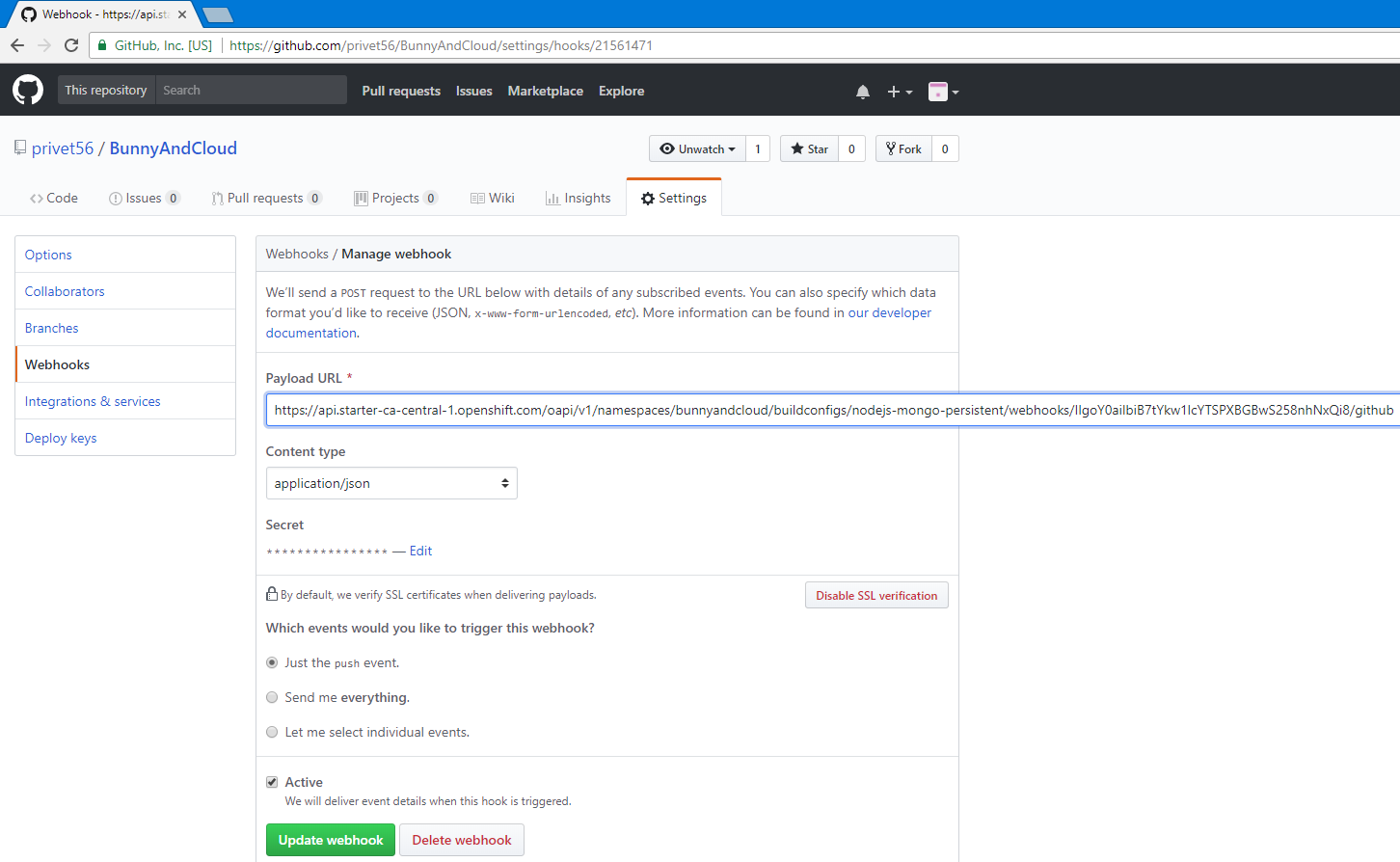1400x862 pixels.
Task: Select Send me everything radio
Action: pyautogui.click(x=272, y=697)
